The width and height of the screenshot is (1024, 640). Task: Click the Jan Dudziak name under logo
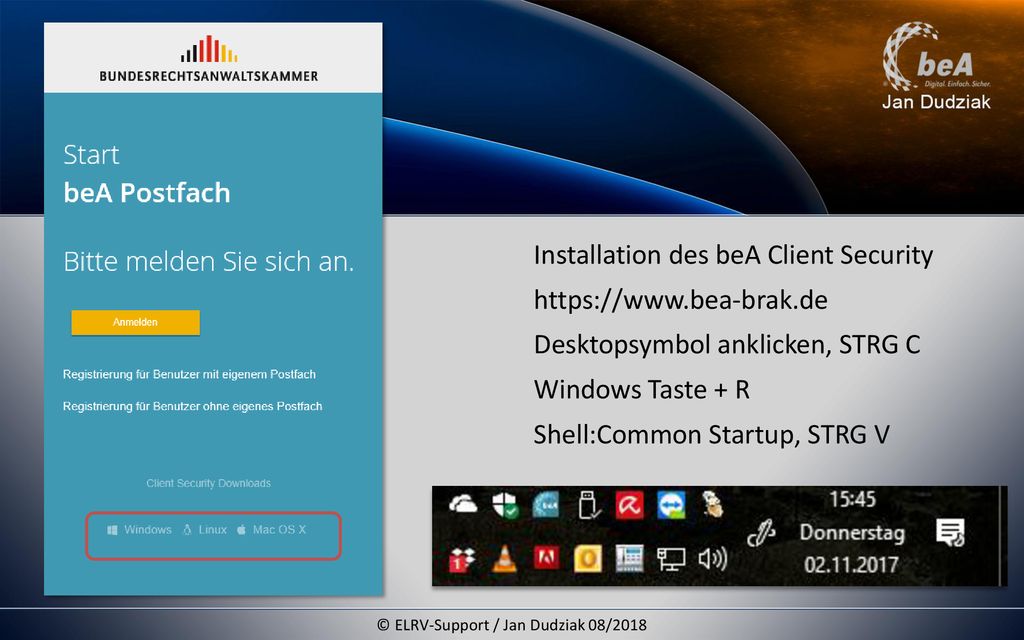[x=936, y=102]
